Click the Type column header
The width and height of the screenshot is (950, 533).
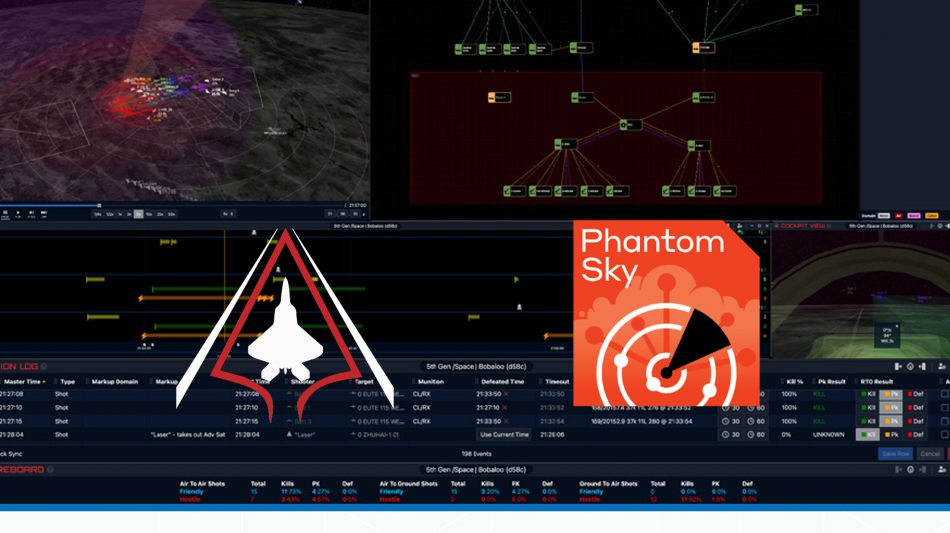tap(67, 382)
